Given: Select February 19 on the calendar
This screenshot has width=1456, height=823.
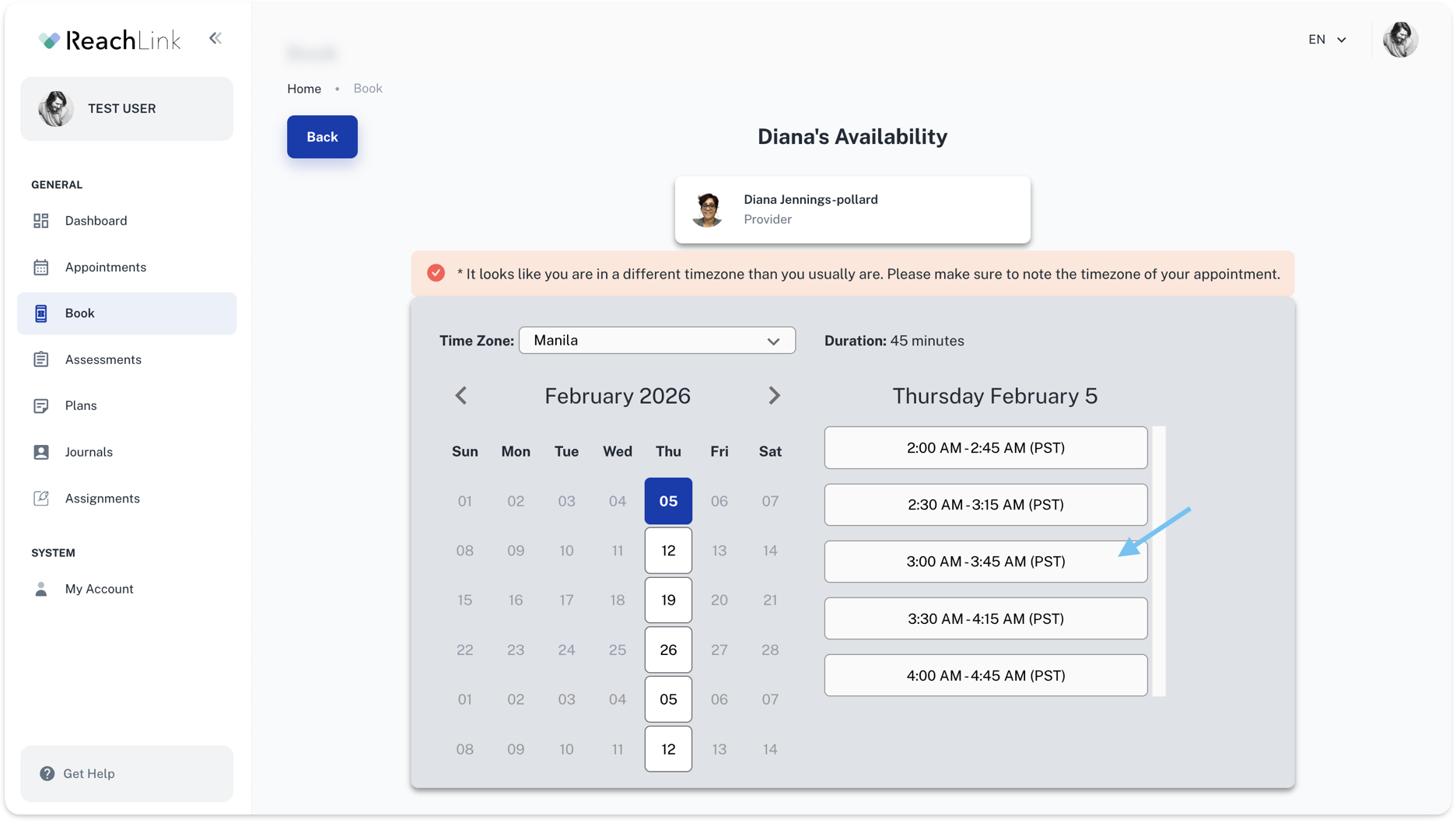Looking at the screenshot, I should [x=668, y=600].
